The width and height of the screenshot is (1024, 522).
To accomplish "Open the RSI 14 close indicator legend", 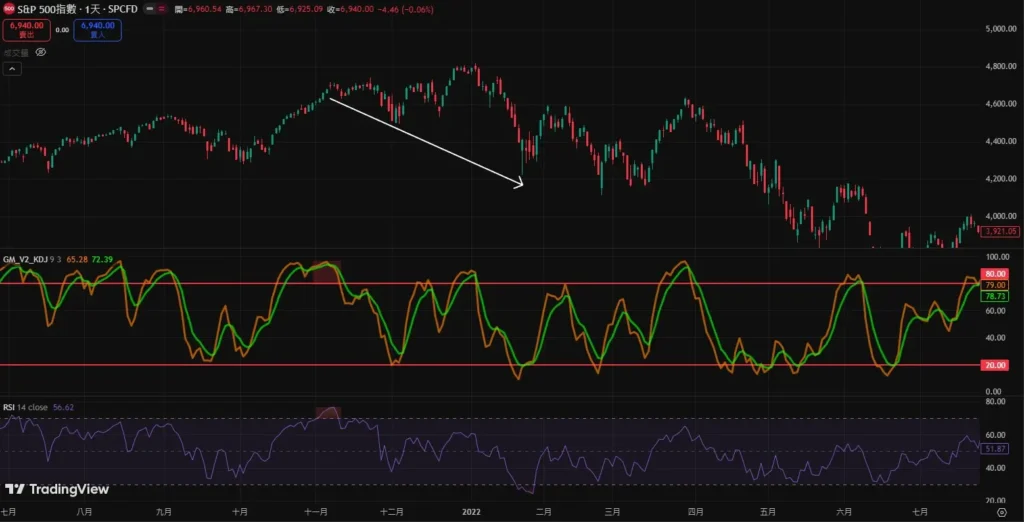I will pyautogui.click(x=25, y=408).
